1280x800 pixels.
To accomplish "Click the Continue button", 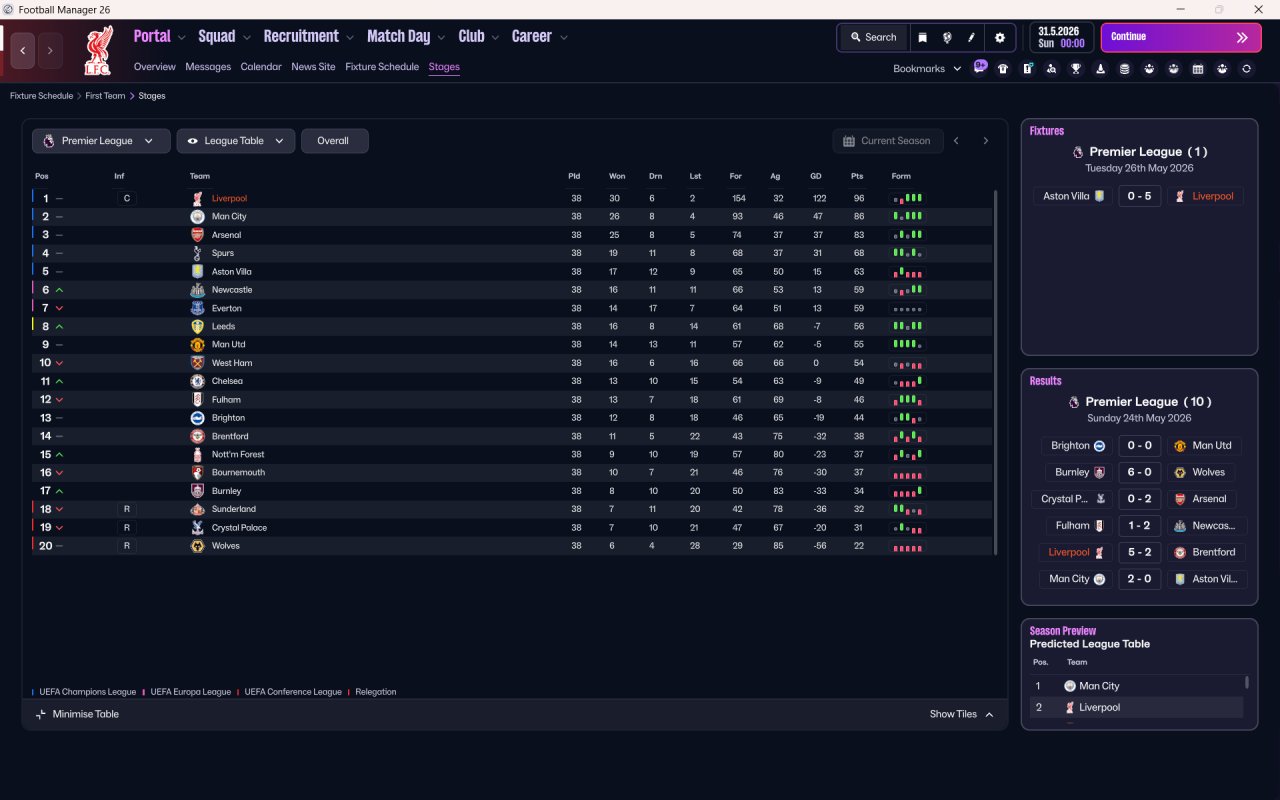I will tap(1181, 37).
